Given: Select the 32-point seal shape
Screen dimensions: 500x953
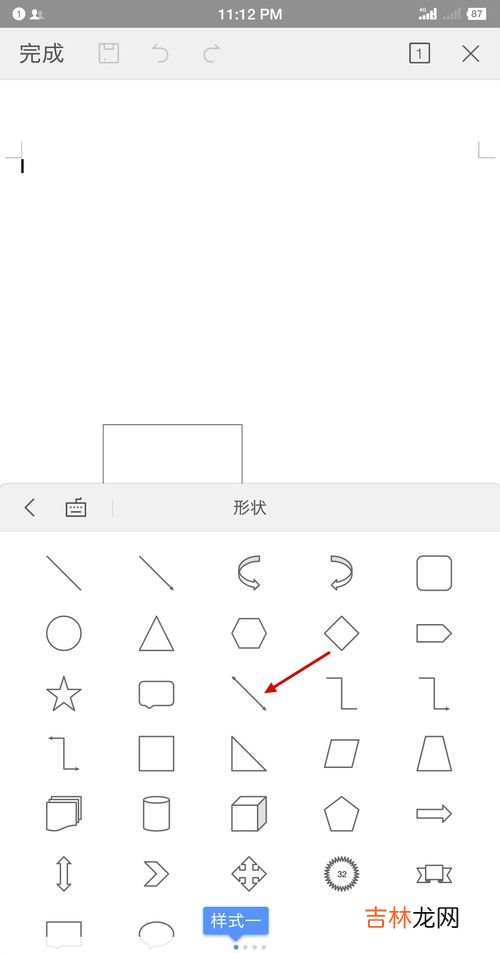Looking at the screenshot, I should [341, 874].
